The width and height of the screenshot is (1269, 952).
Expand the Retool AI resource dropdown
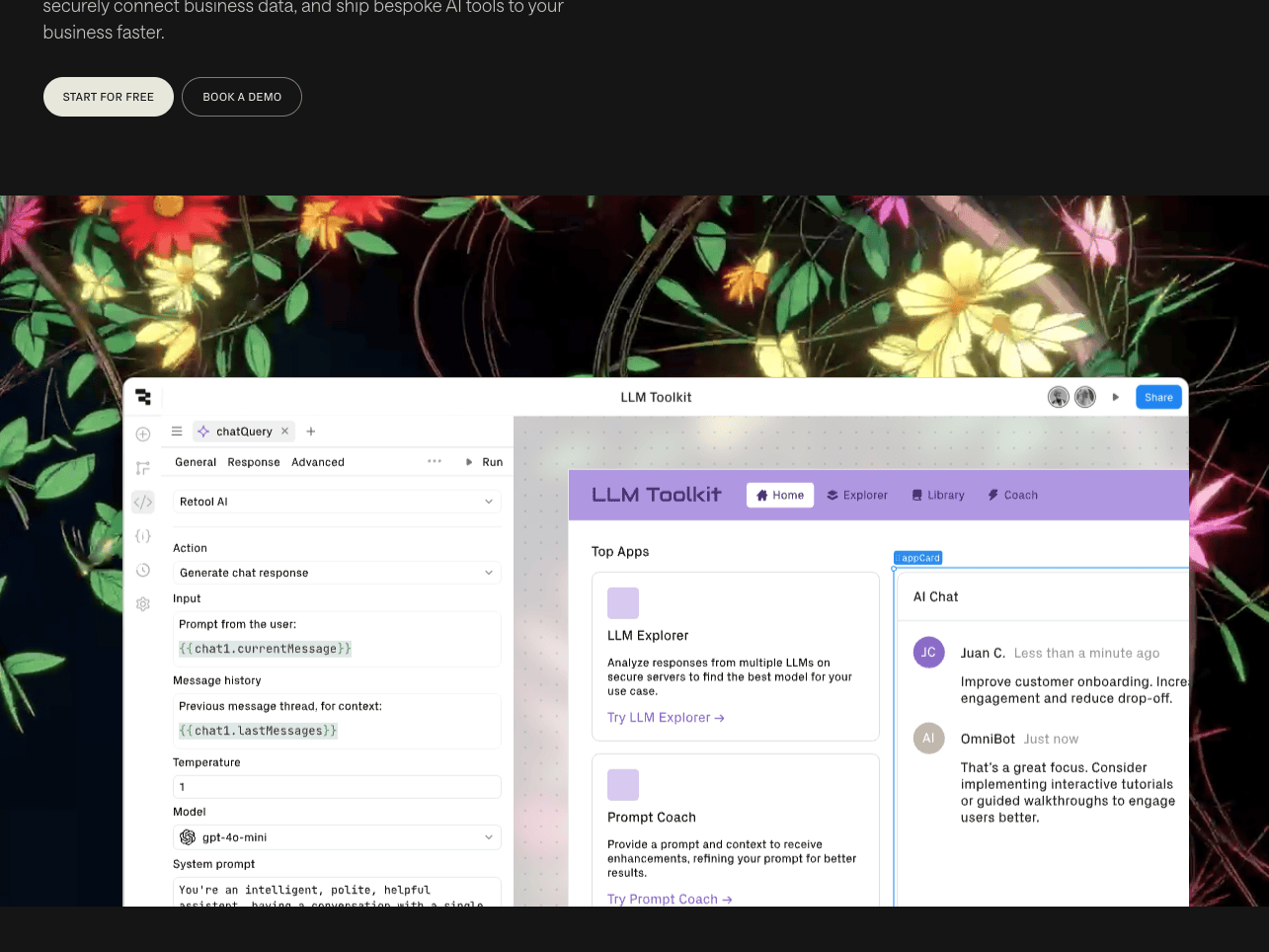tap(337, 502)
